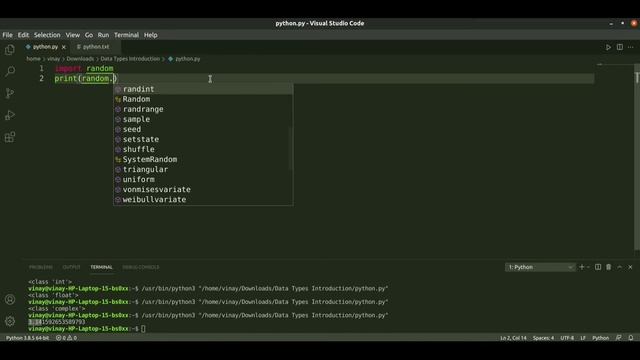Kill the terminal with trash icon
Image resolution: width=640 pixels, height=360 pixels.
[x=609, y=267]
